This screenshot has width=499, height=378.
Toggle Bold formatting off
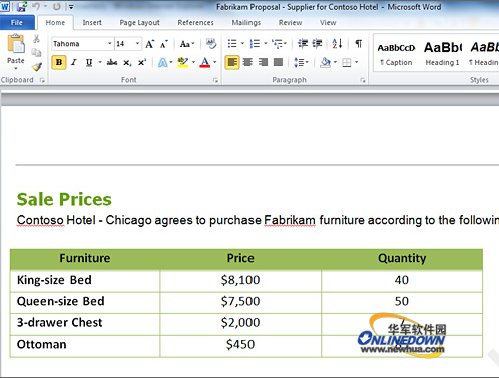click(x=59, y=62)
